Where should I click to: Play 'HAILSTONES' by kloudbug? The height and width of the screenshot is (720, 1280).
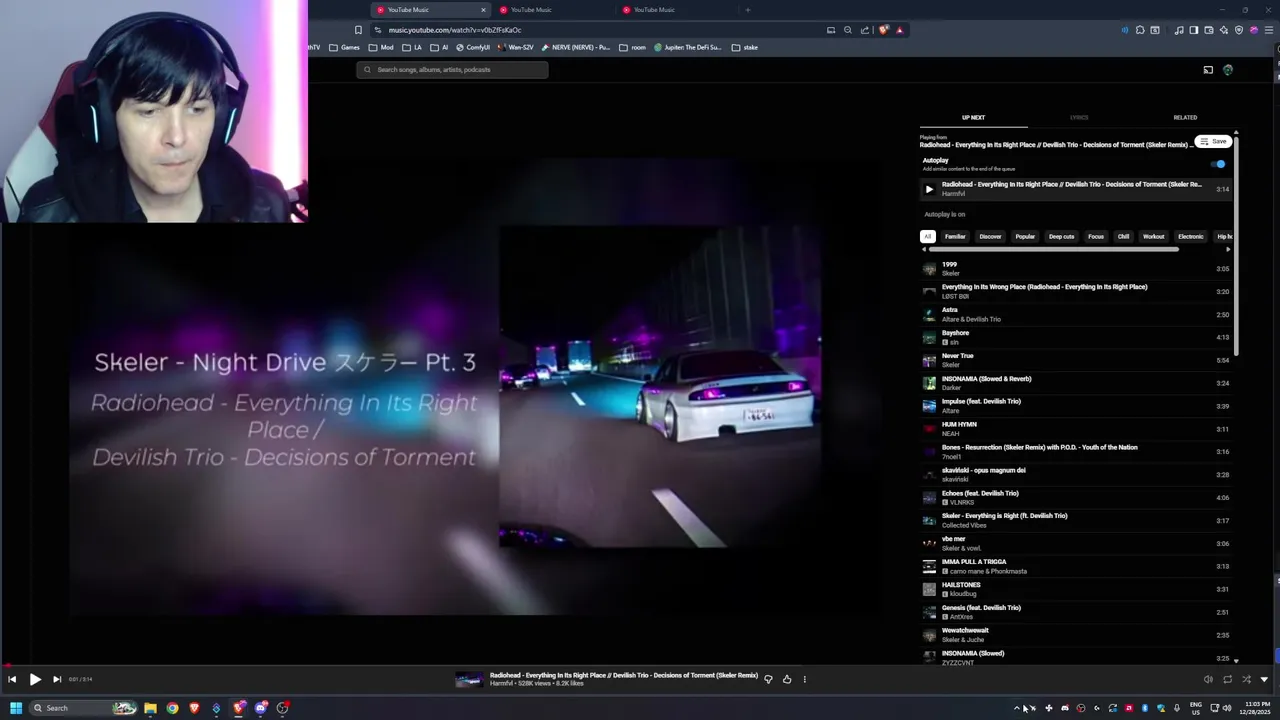[1075, 590]
